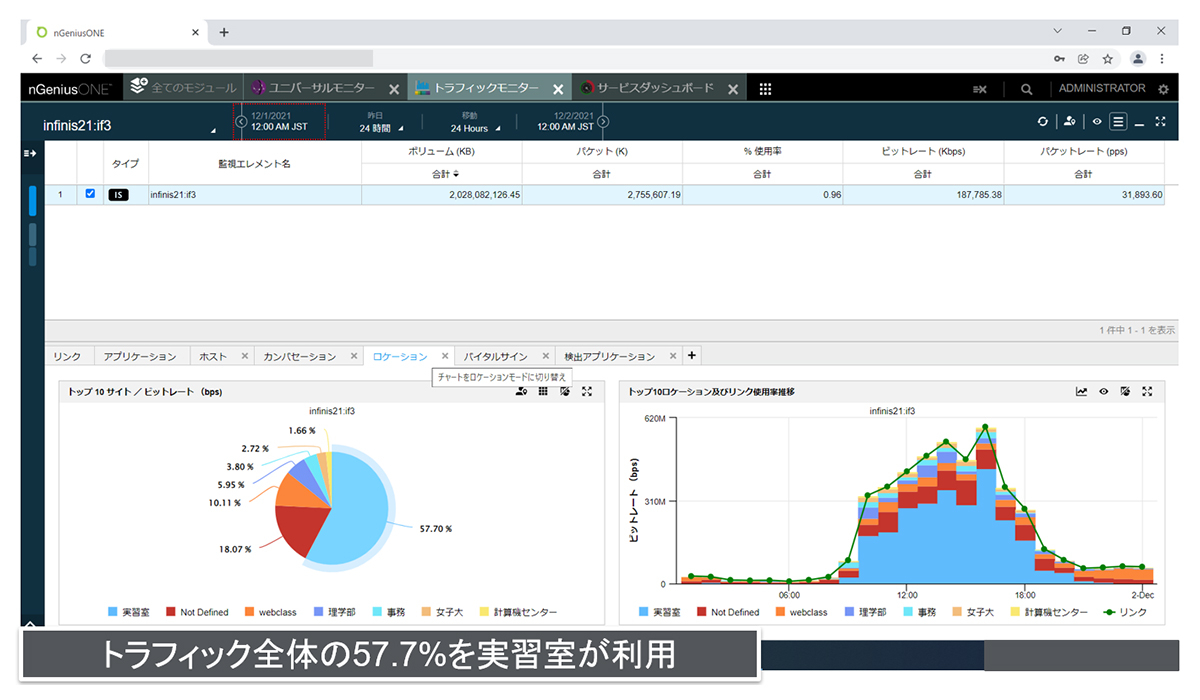Toggle eye visibility icon in trend panel

click(x=1103, y=391)
